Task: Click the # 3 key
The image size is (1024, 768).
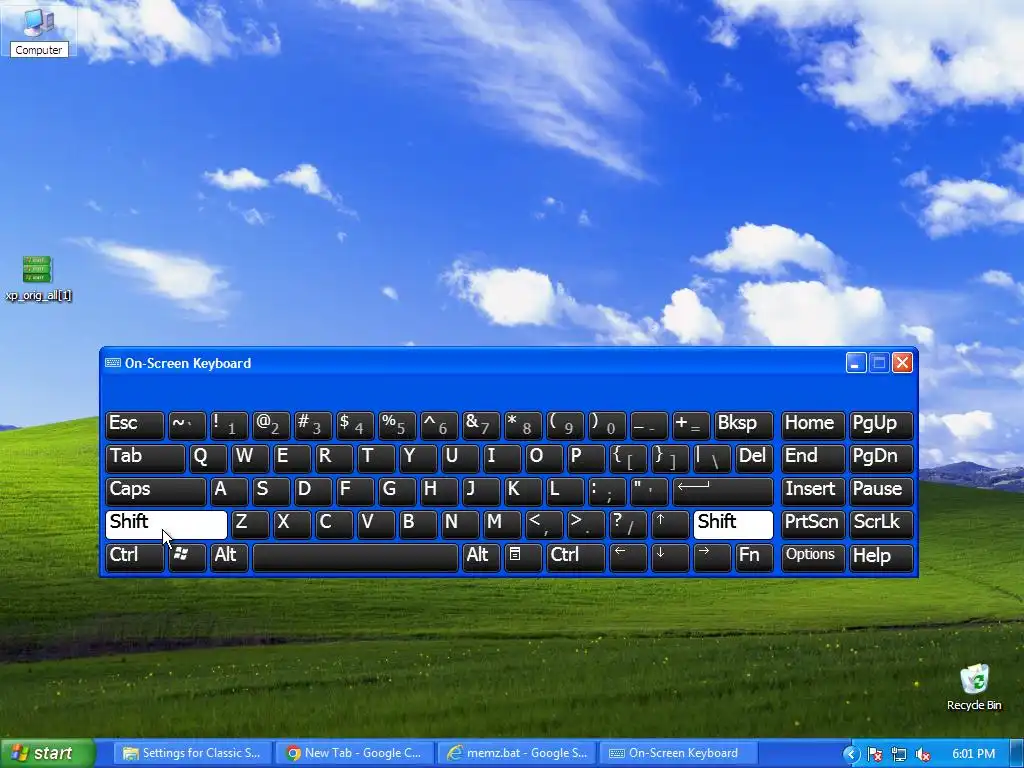Action: [x=313, y=425]
